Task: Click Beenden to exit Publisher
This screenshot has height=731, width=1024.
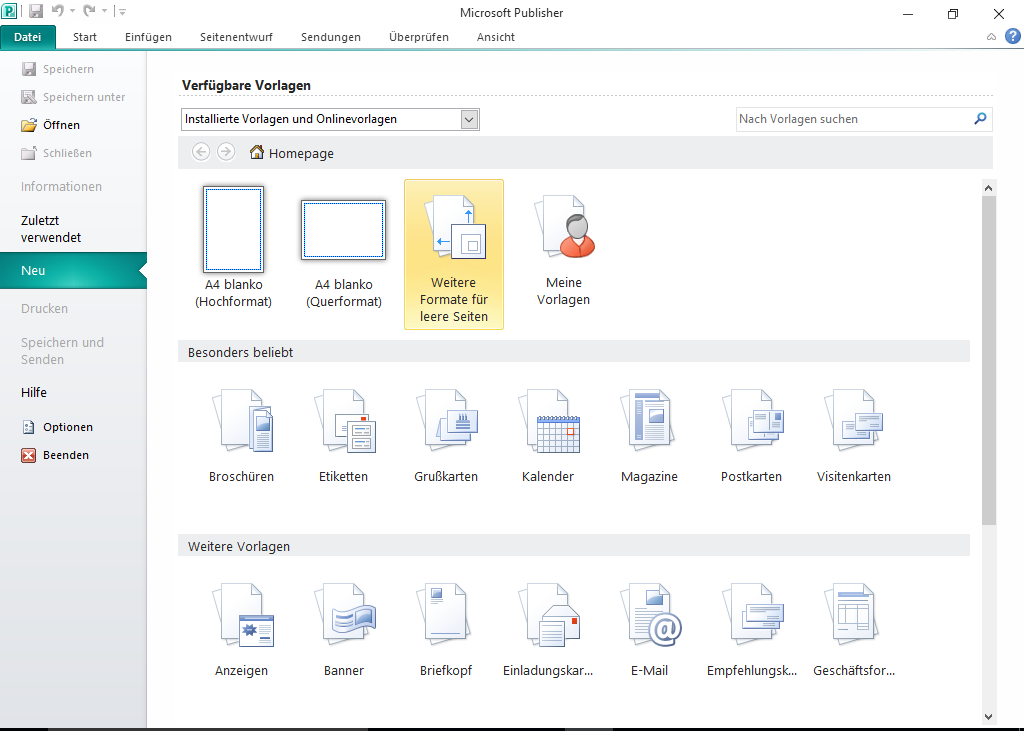Action: [x=65, y=455]
